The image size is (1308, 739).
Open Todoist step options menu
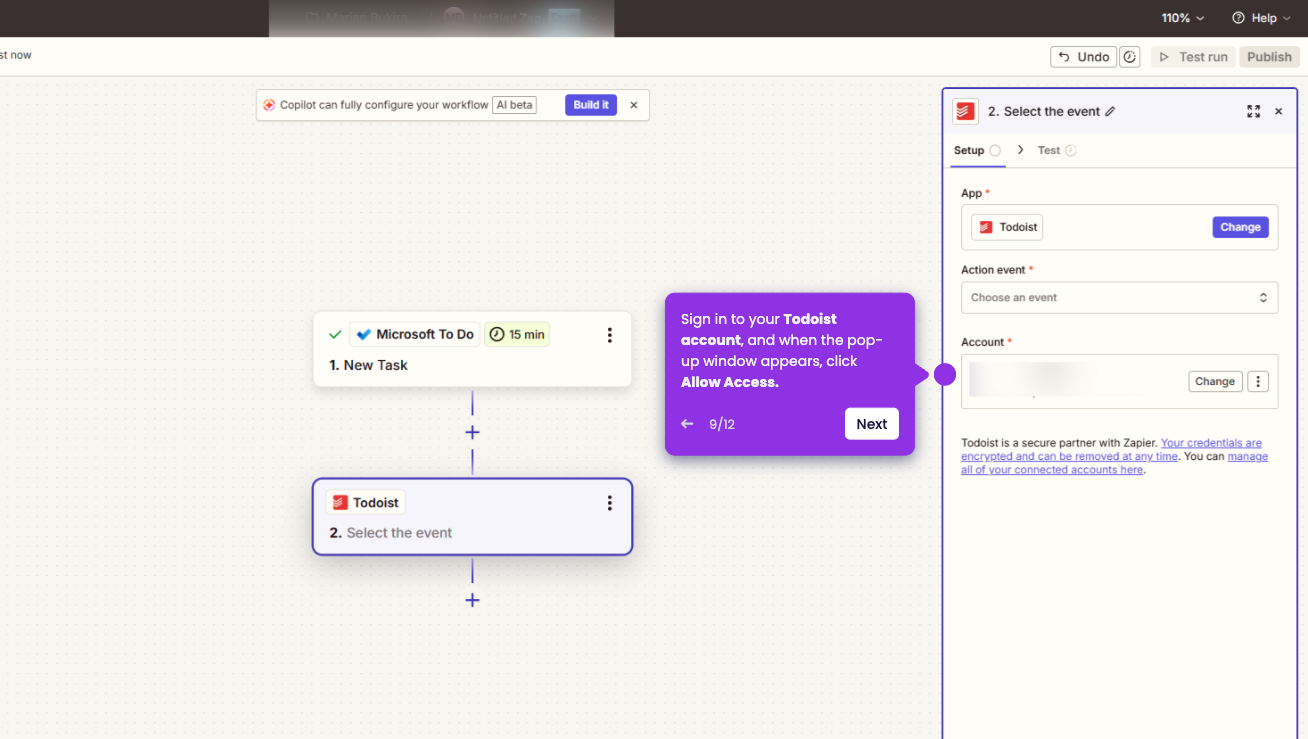tap(610, 503)
